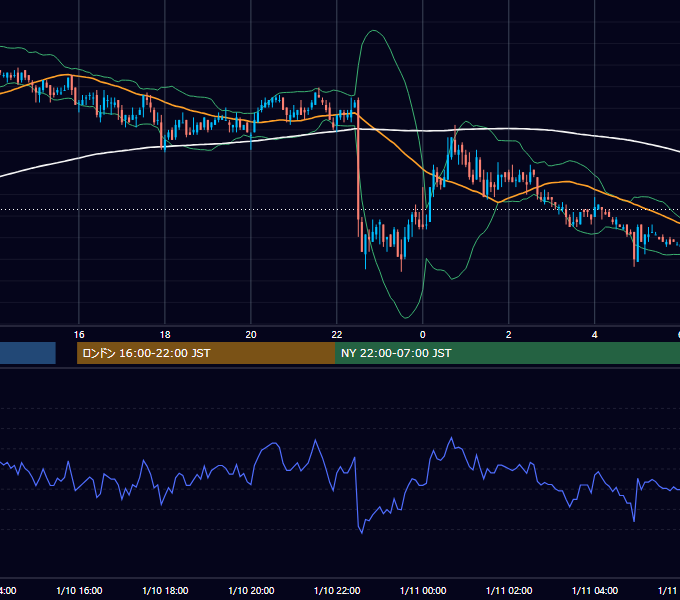Click the 1/10 22:00 date label
This screenshot has width=680, height=600.
pos(337,590)
